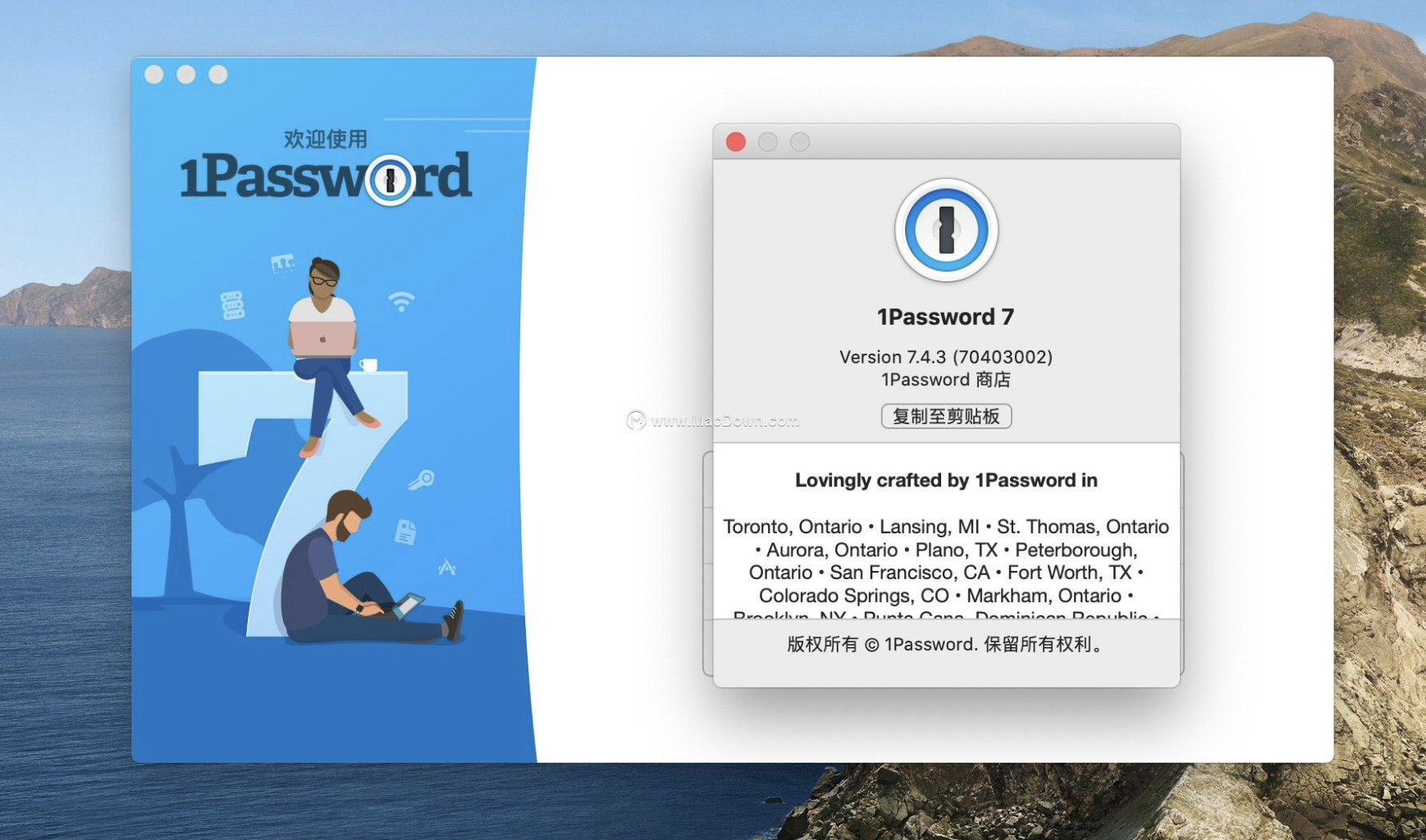Click the "San Francisco, CA" credits text

pos(909,573)
